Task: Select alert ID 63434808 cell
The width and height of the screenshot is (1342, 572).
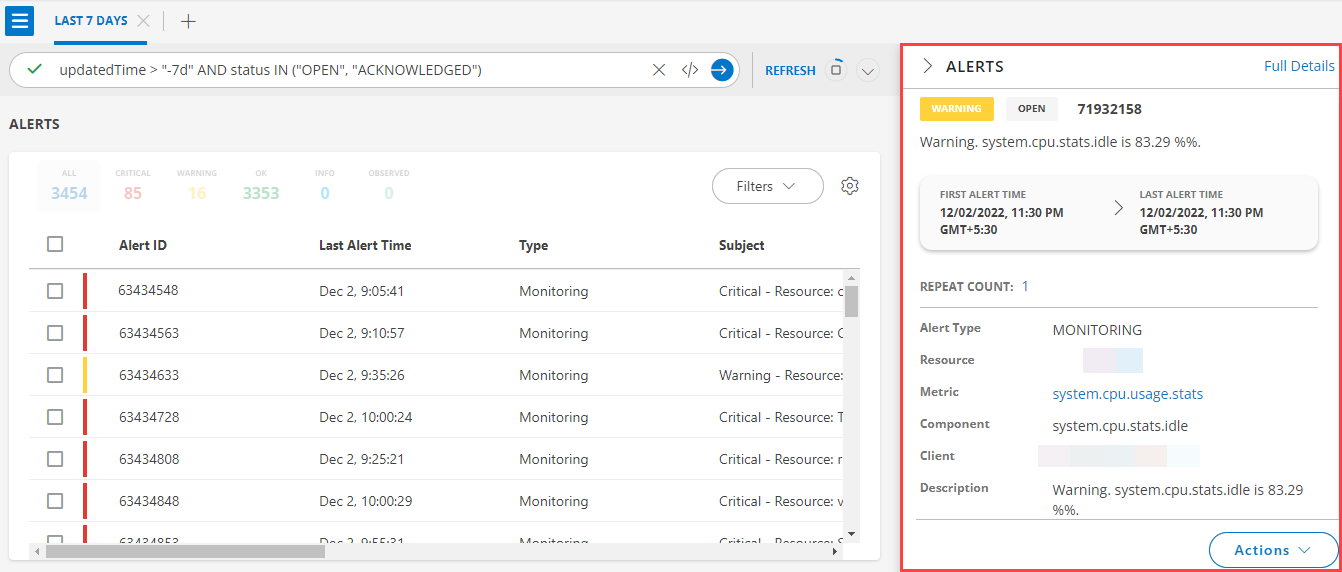Action: [x=148, y=459]
